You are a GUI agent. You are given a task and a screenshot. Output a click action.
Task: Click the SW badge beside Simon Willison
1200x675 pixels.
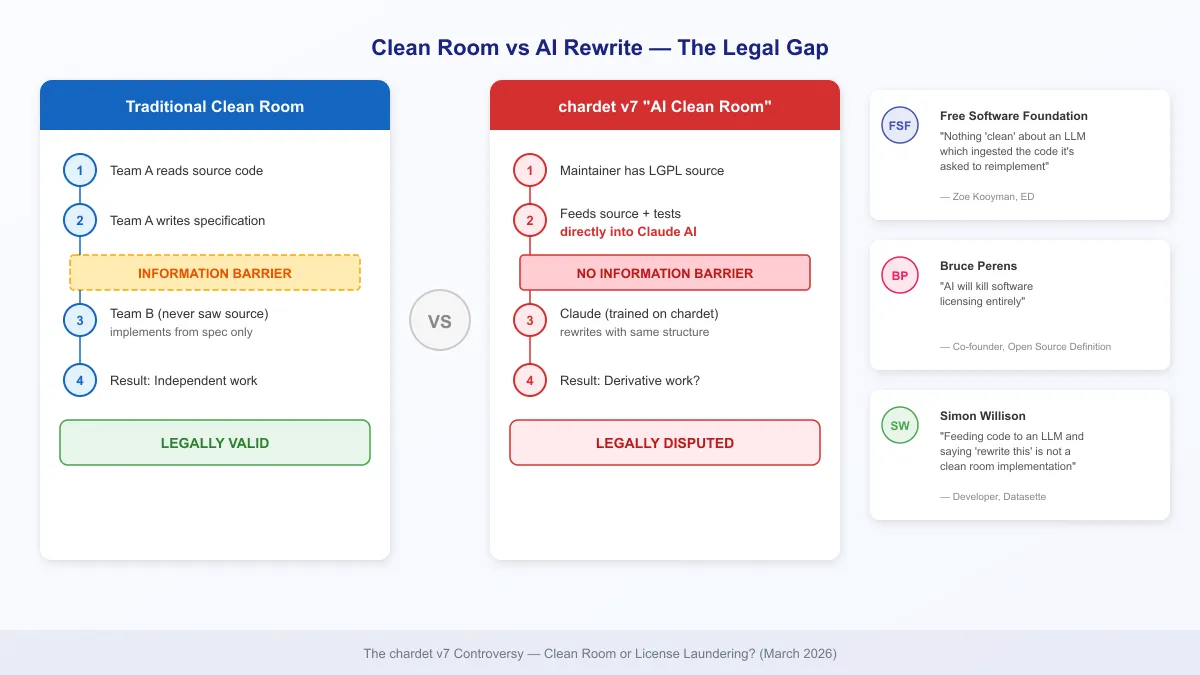coord(899,425)
